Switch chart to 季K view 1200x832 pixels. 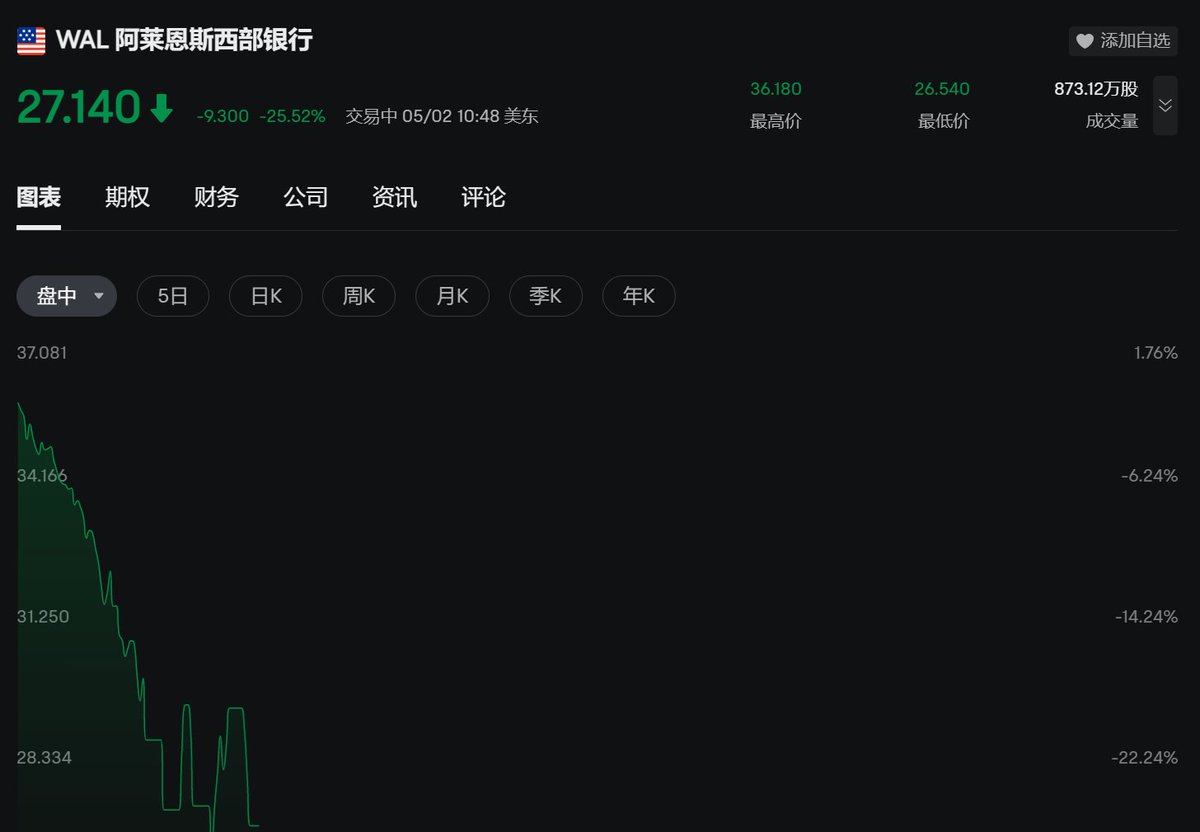tap(545, 296)
